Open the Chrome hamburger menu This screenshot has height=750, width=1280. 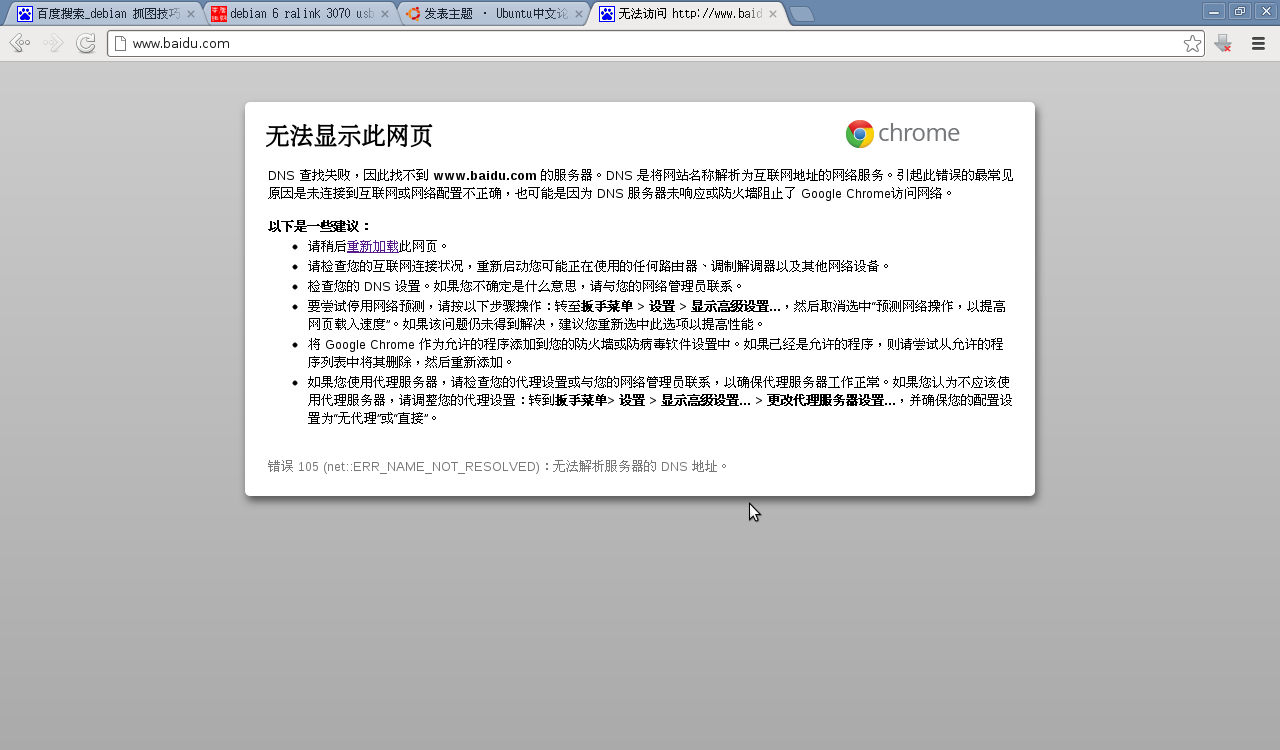click(1259, 43)
